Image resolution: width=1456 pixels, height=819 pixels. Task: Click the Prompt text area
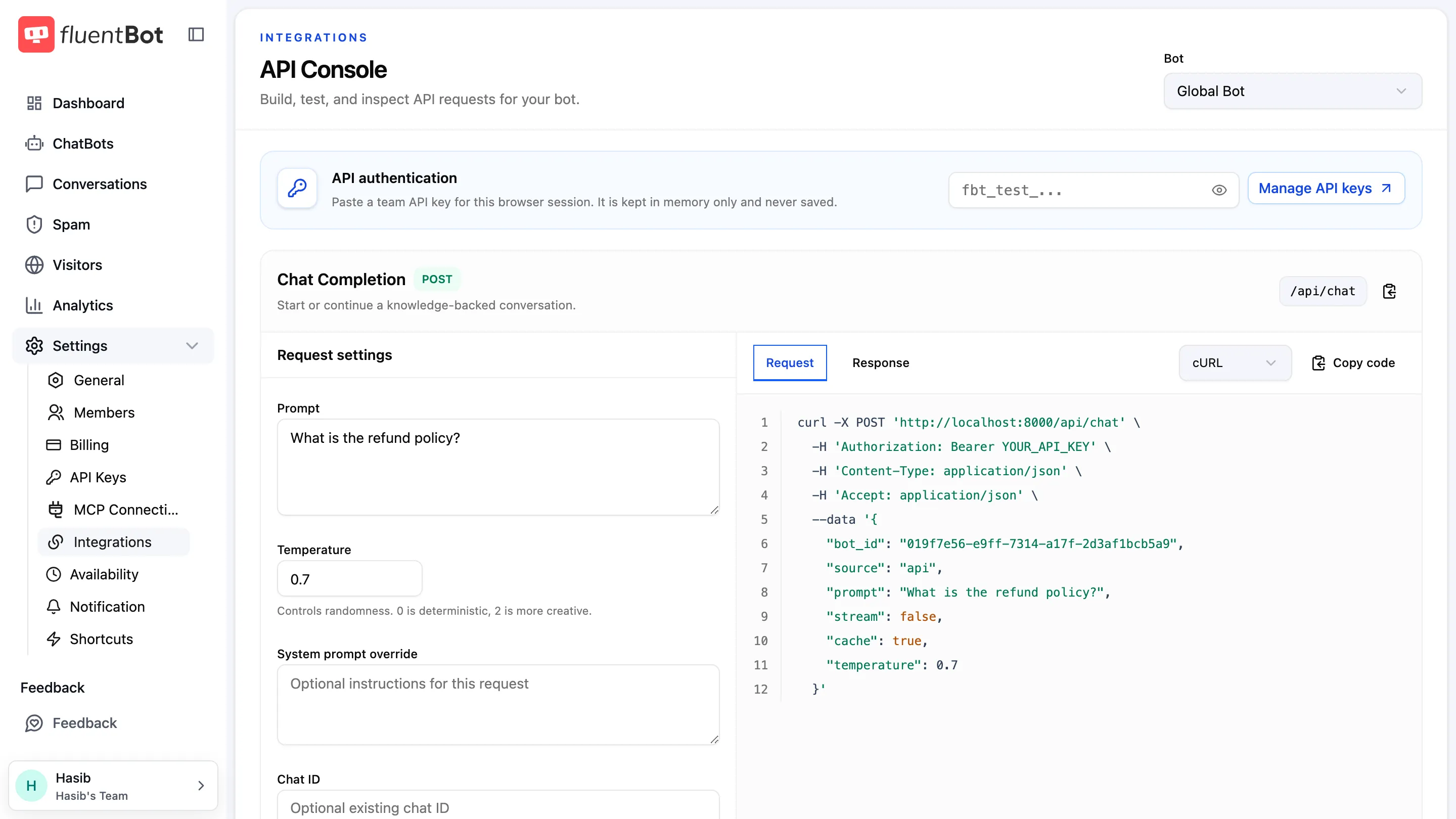498,467
